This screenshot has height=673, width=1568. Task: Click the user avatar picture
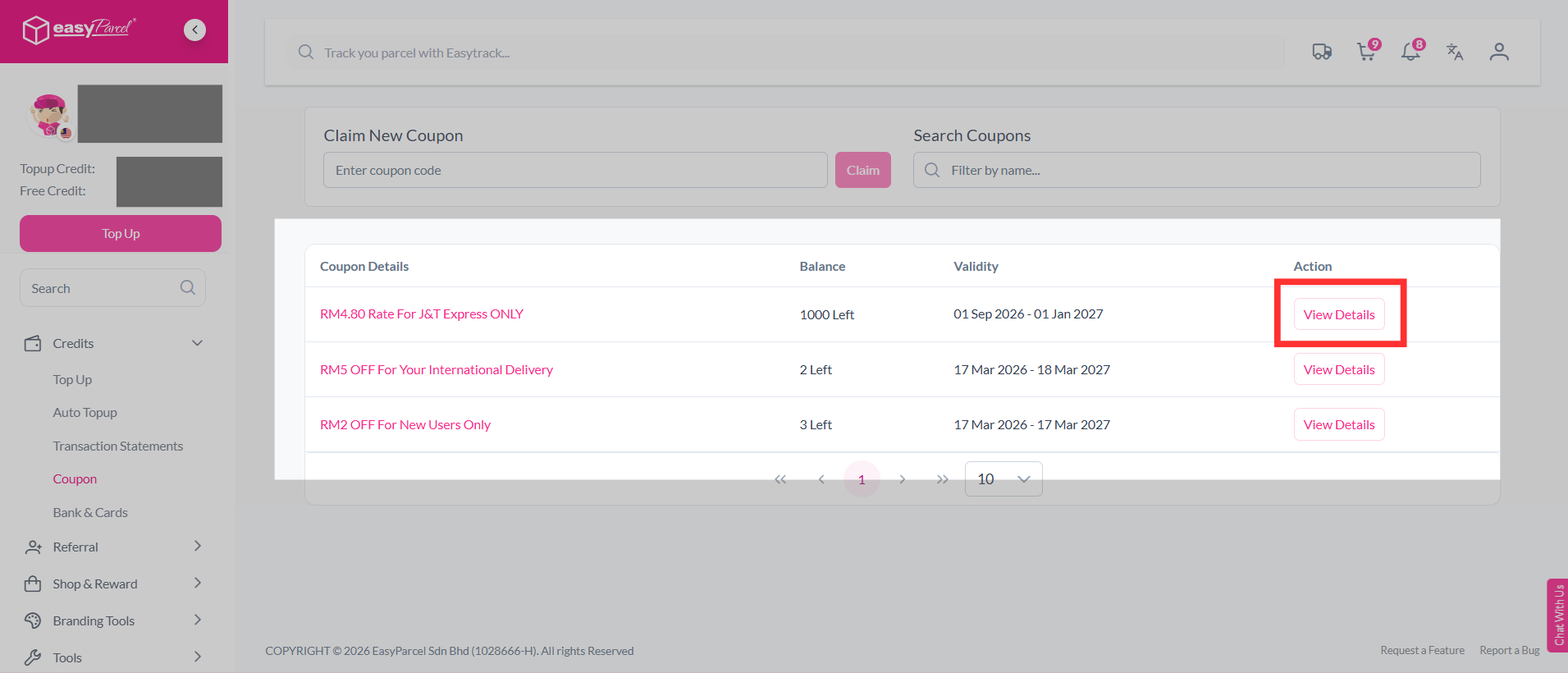(x=48, y=114)
